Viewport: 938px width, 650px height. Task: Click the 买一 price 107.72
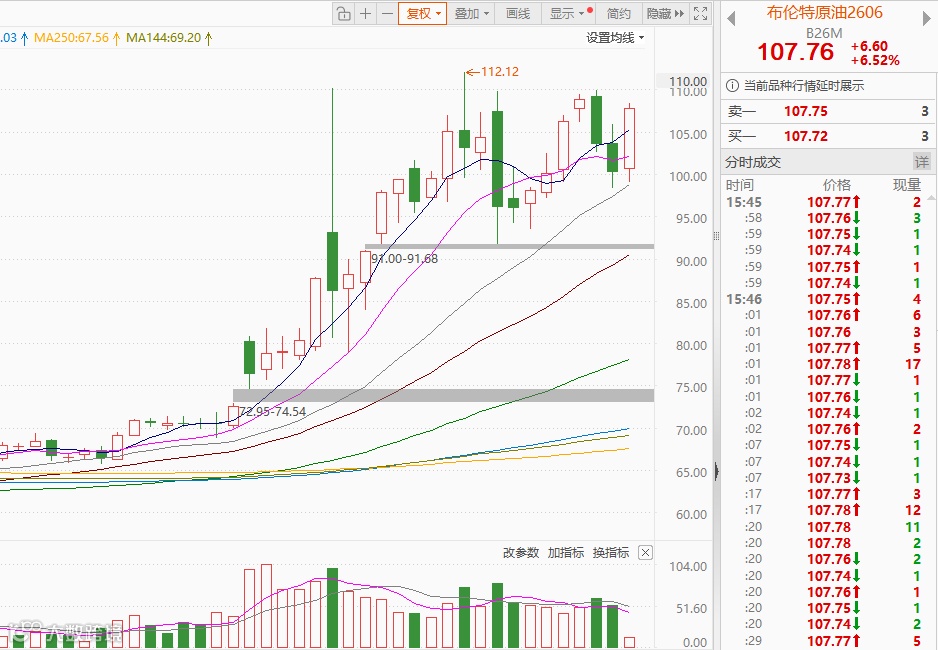(x=806, y=136)
